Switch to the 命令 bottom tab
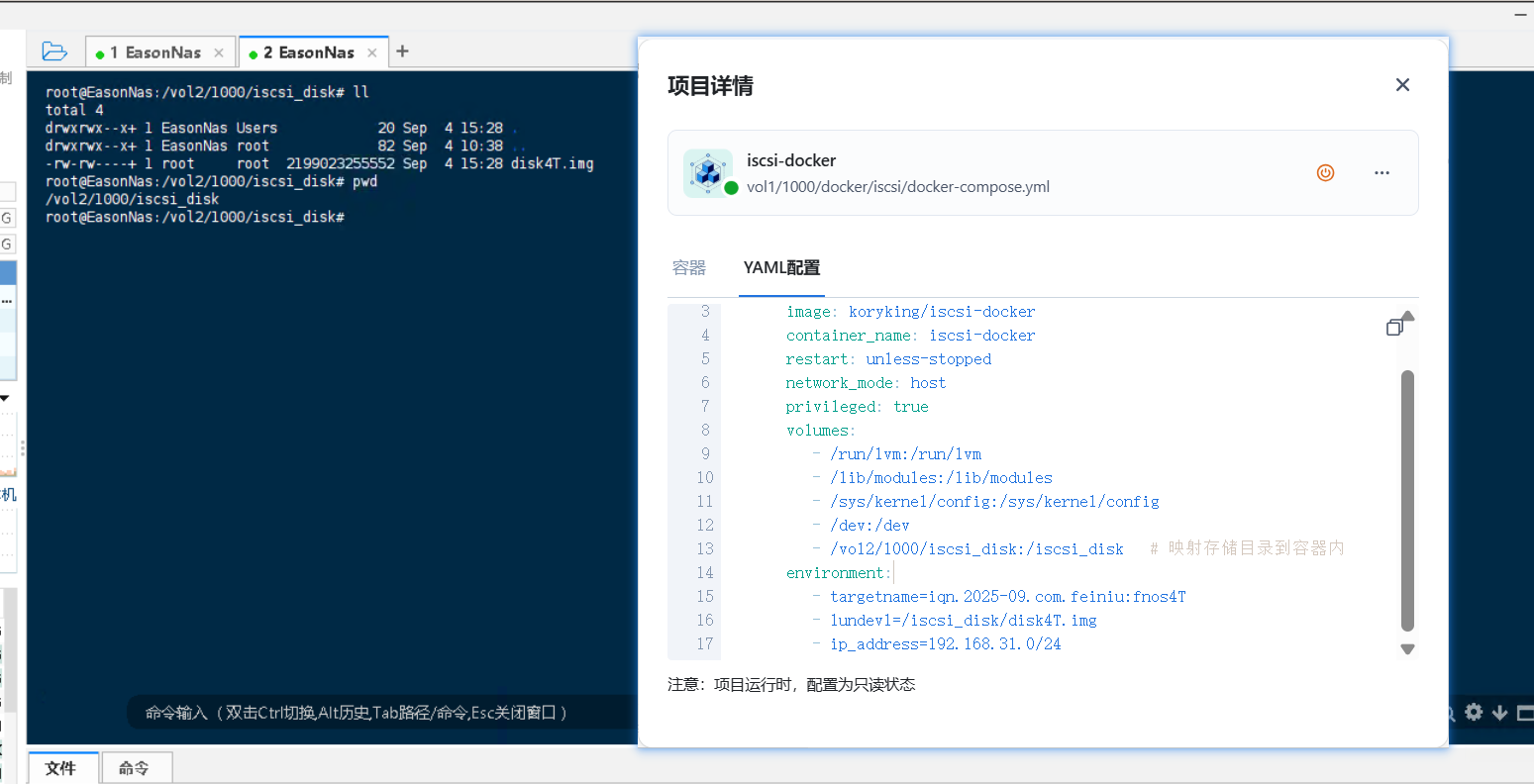 tap(135, 768)
